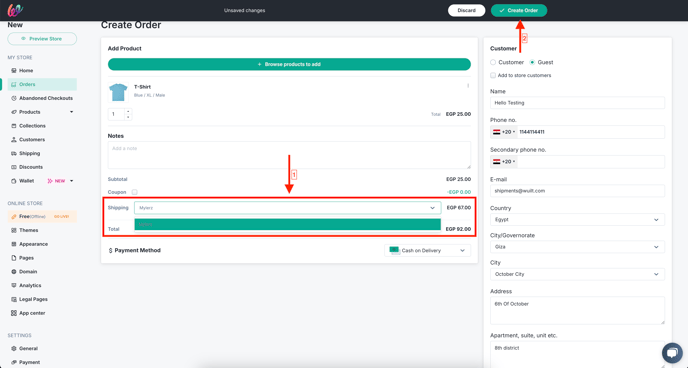
Task: Open the City dropdown
Action: pos(577,274)
